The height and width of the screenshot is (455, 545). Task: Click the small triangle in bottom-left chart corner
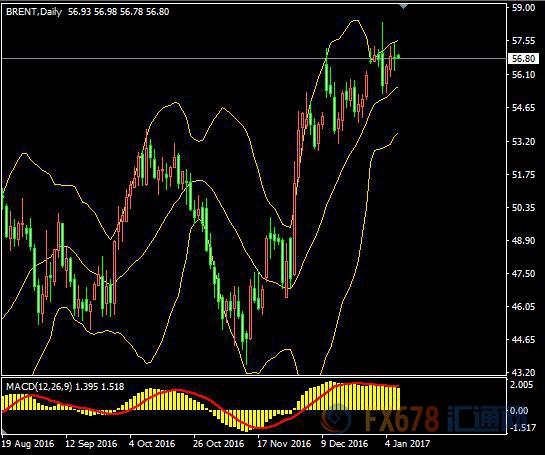[x=4, y=431]
